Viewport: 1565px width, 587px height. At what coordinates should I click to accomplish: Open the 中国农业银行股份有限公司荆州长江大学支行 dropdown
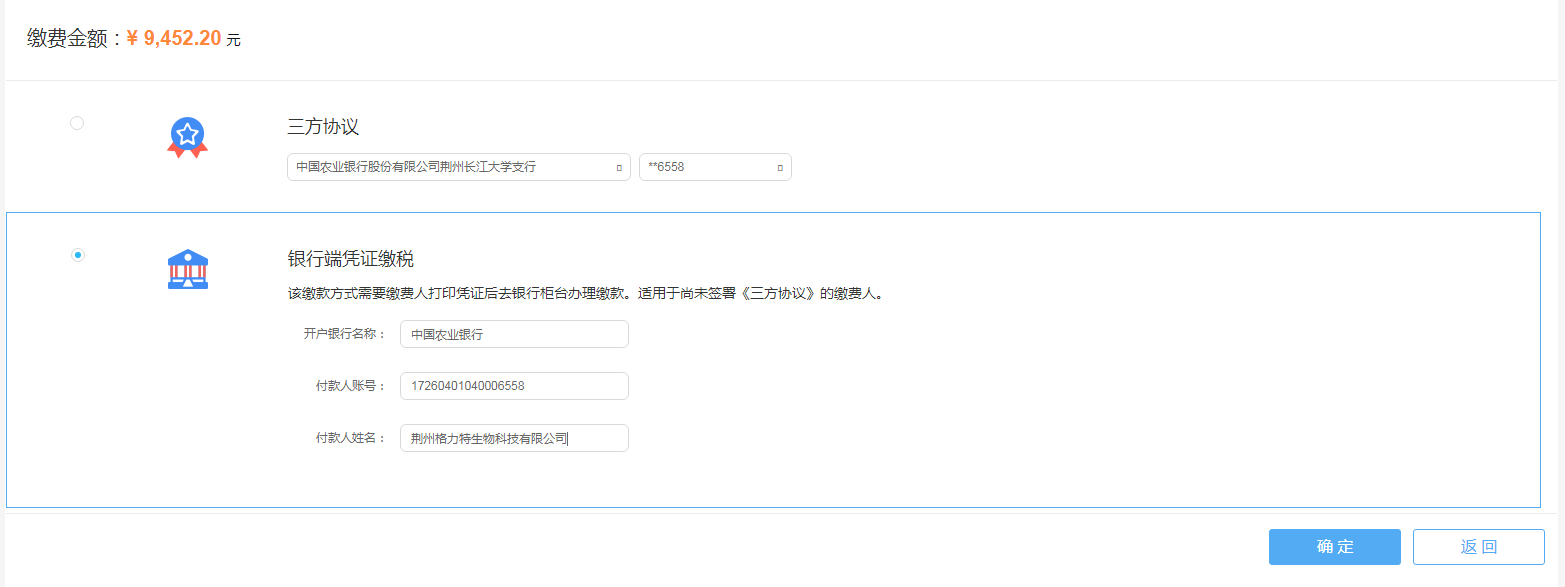click(x=459, y=167)
